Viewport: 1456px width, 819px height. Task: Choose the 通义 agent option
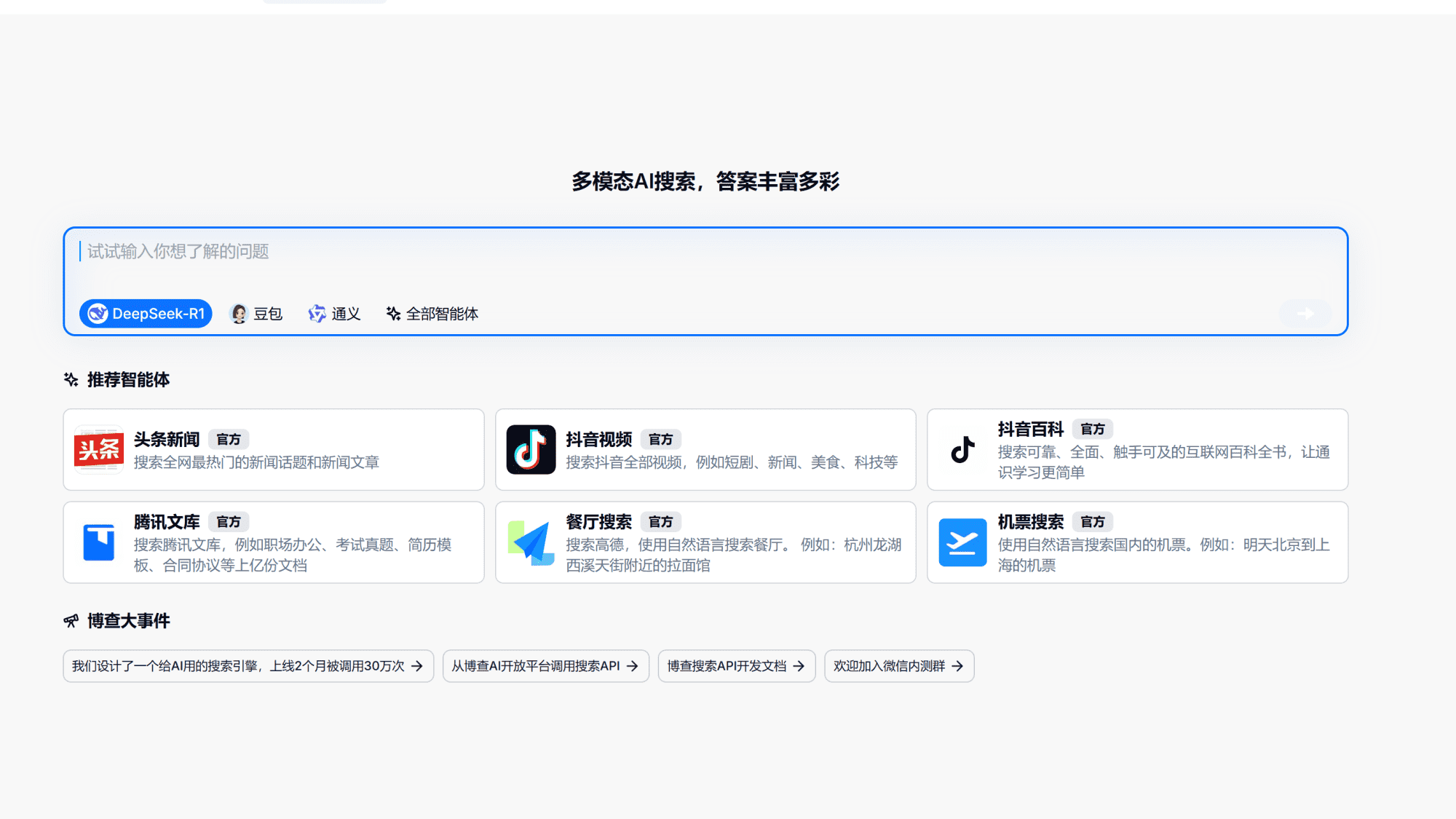(x=334, y=314)
